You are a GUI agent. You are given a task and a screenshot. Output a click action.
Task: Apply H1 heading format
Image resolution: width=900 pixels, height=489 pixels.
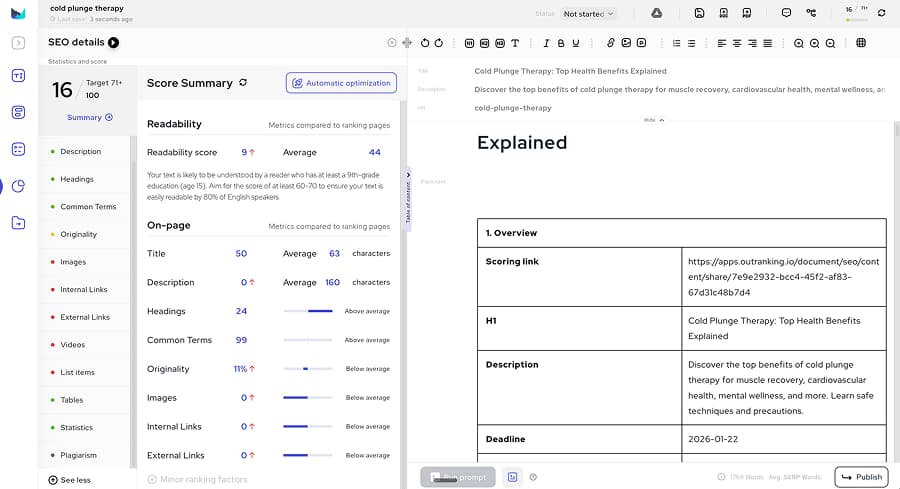(x=469, y=43)
